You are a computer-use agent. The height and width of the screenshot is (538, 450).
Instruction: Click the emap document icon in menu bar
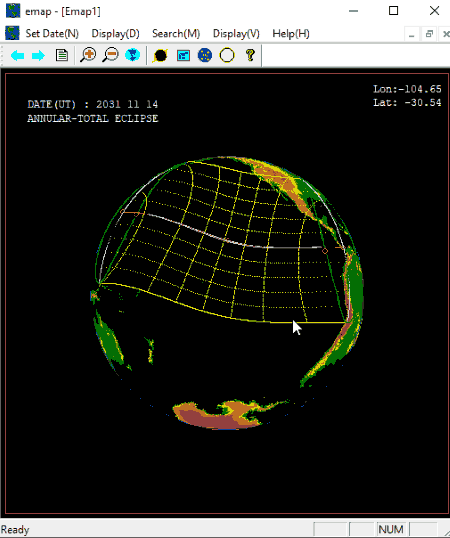click(12, 33)
